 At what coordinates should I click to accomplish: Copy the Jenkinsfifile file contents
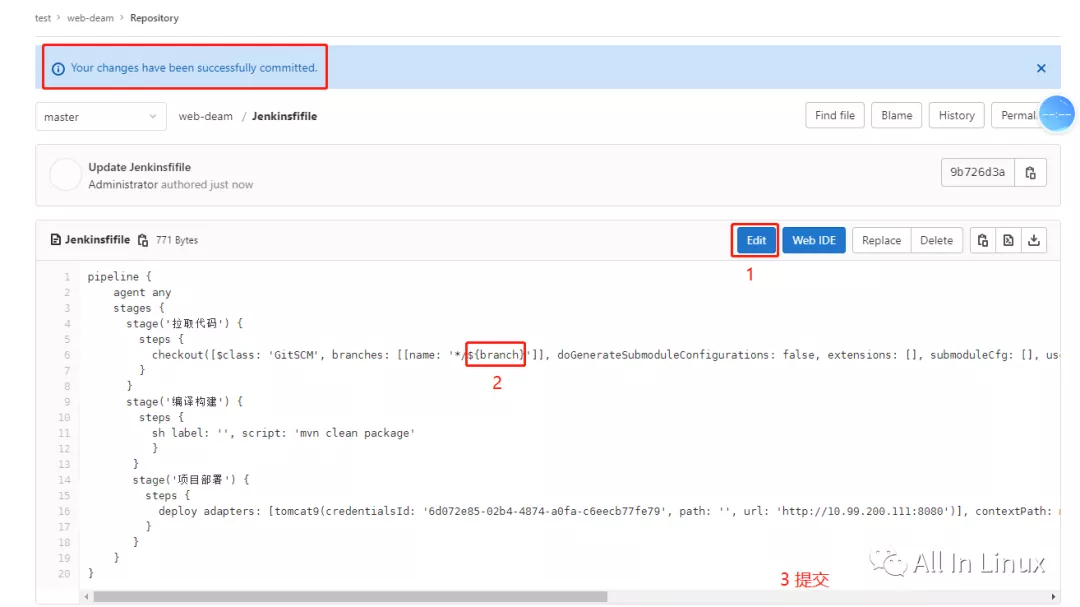point(983,240)
